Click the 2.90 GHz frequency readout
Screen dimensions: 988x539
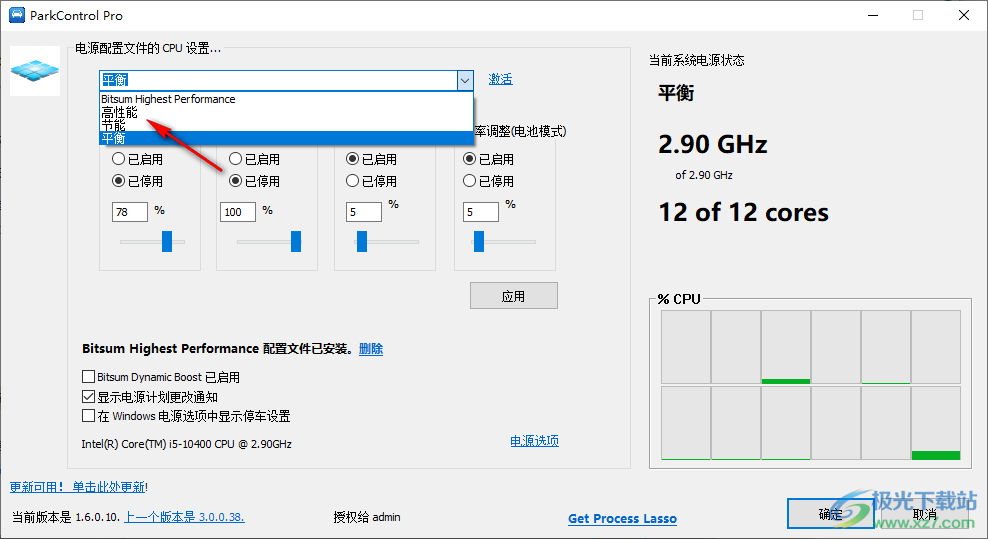(x=713, y=144)
